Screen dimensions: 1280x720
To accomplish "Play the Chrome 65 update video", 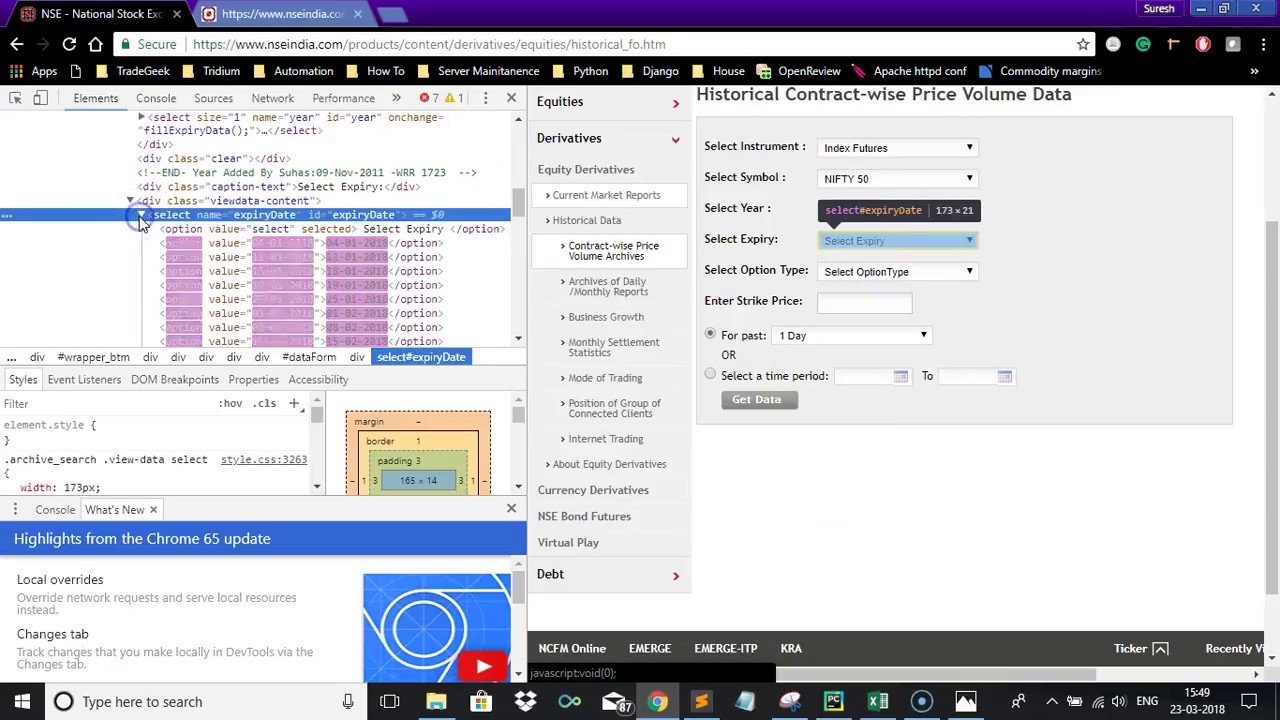I will click(483, 666).
